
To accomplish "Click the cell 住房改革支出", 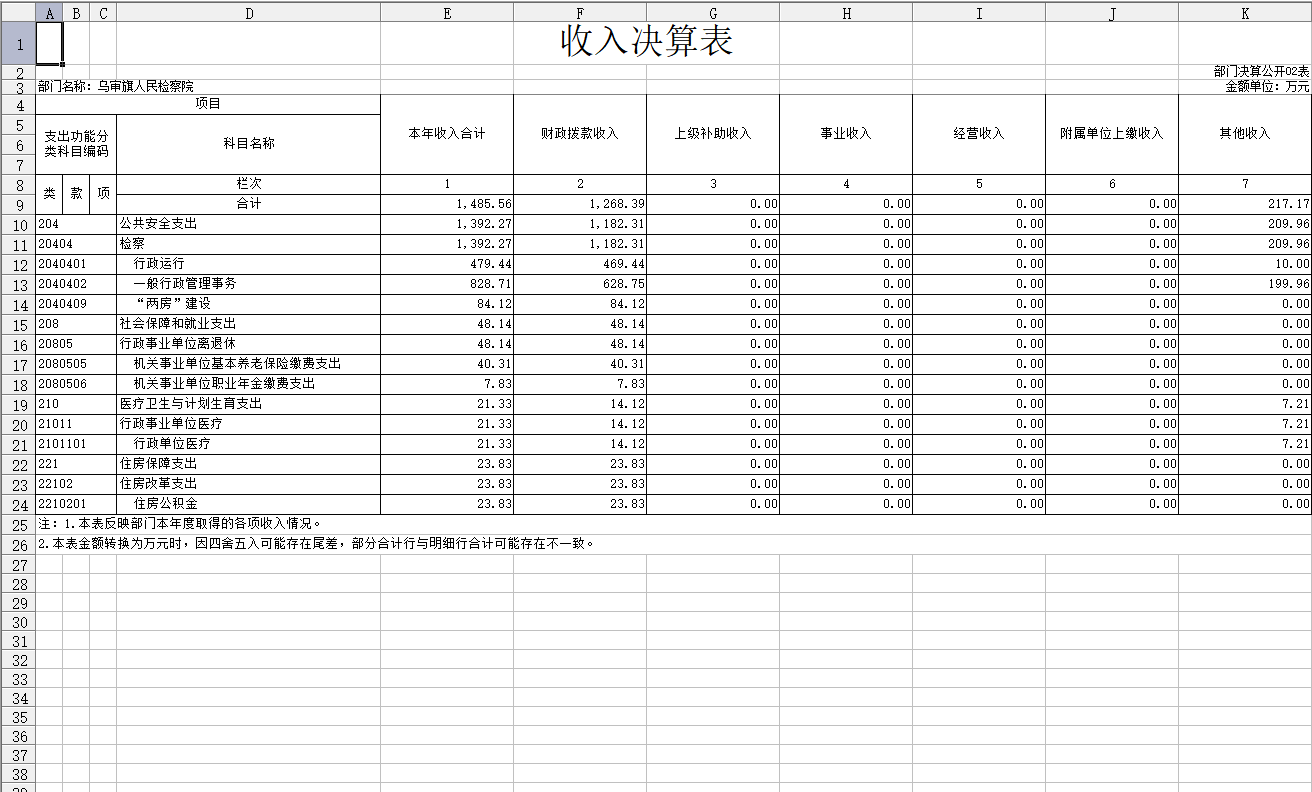I will pyautogui.click(x=249, y=484).
